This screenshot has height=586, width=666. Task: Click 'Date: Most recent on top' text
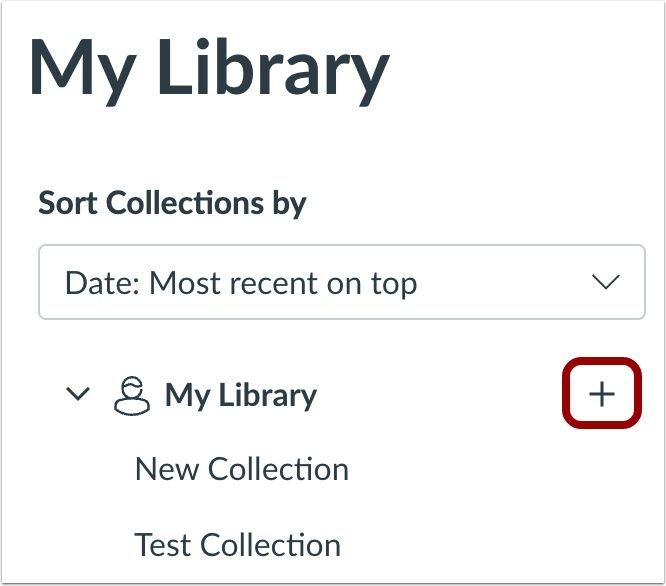[241, 283]
